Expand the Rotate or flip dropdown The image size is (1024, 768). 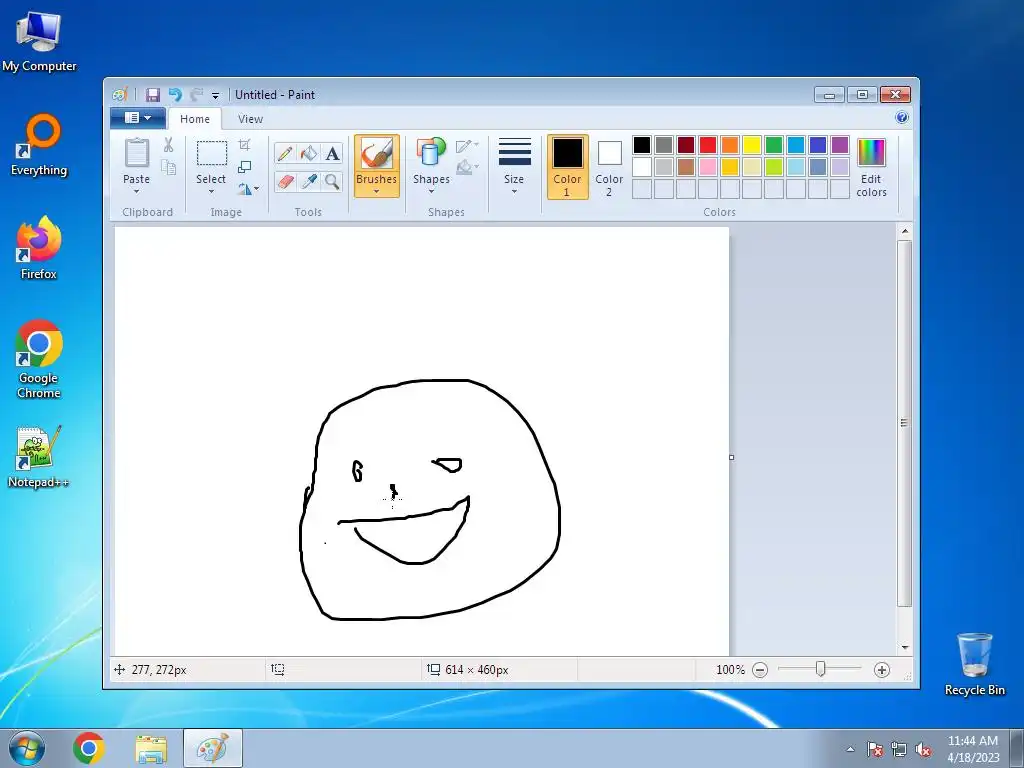[248, 189]
